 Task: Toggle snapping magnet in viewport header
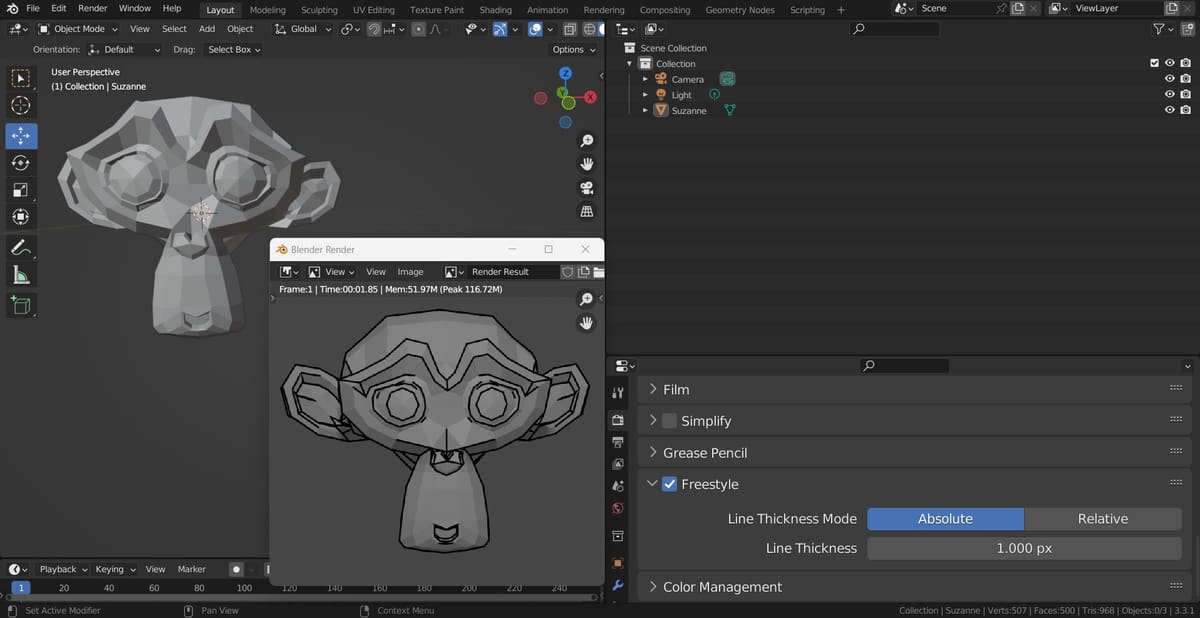pyautogui.click(x=372, y=29)
